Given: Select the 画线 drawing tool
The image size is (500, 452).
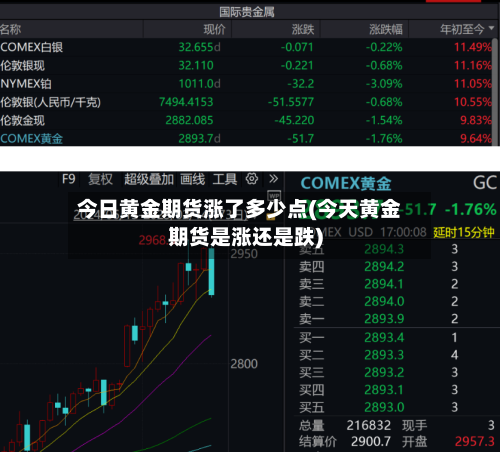Looking at the screenshot, I should pos(192,179).
